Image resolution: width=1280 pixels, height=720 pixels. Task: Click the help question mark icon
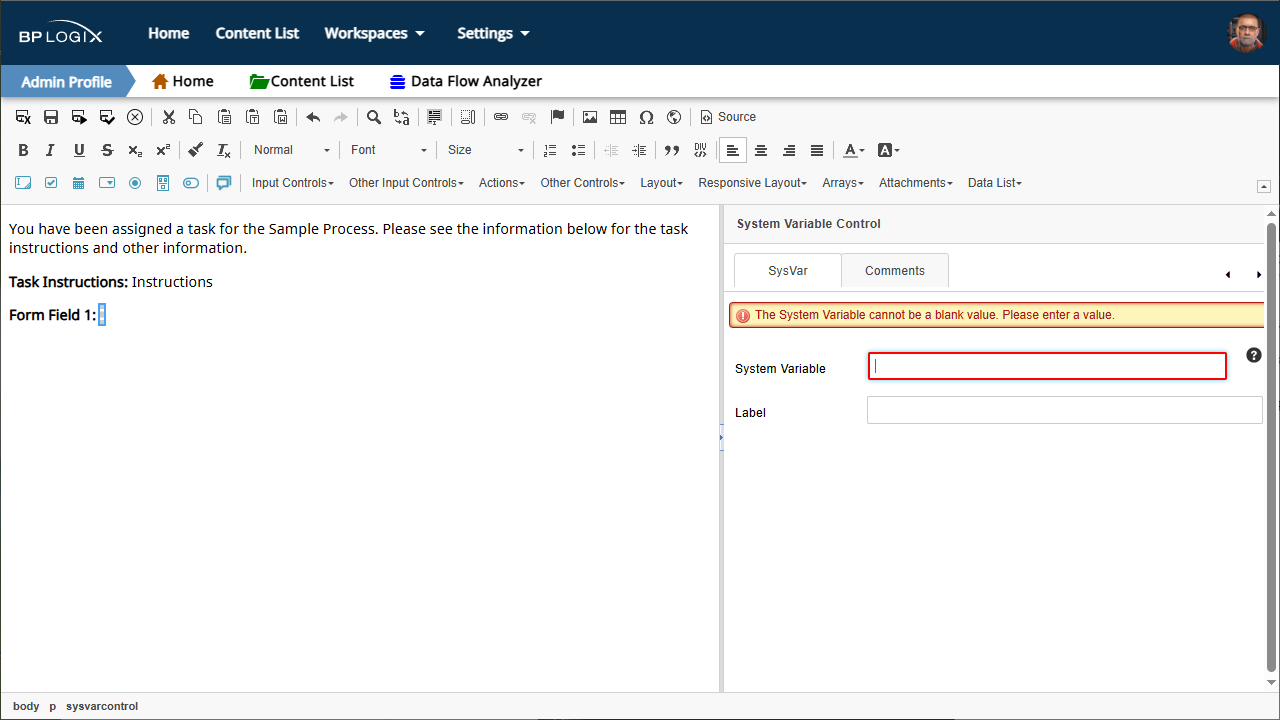pyautogui.click(x=1254, y=355)
